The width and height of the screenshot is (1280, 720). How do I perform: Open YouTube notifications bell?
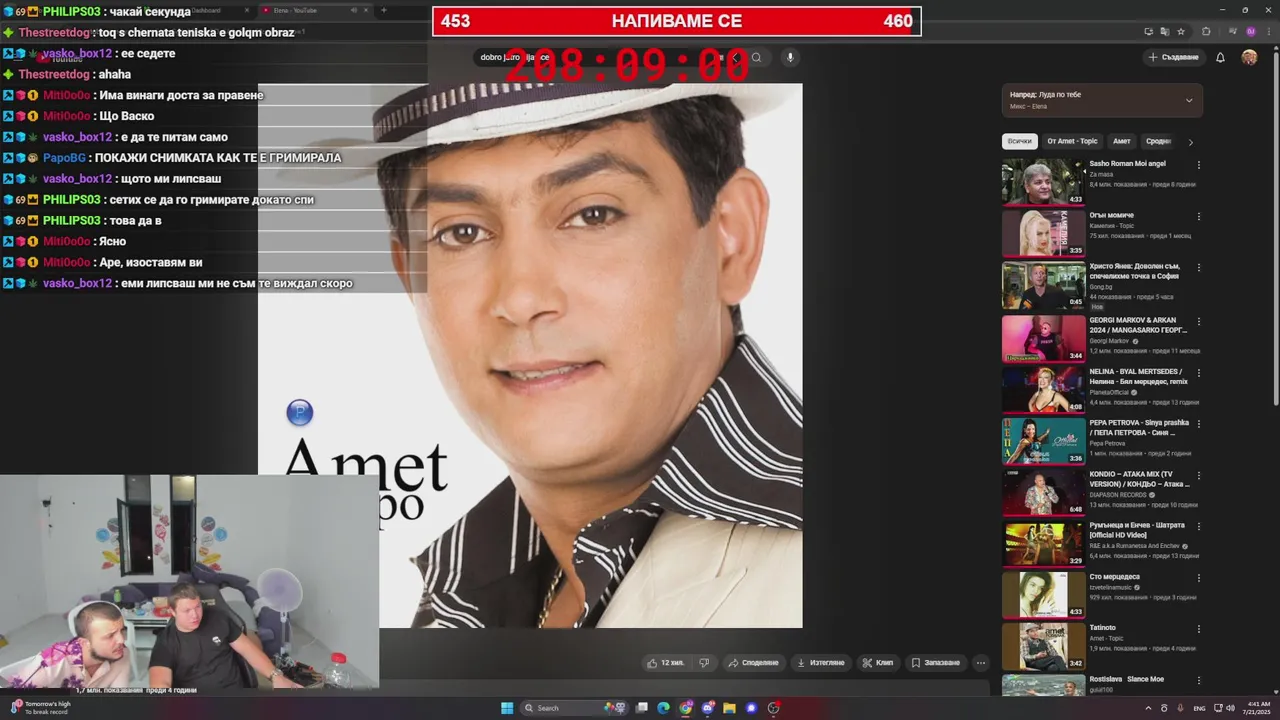coord(1220,57)
